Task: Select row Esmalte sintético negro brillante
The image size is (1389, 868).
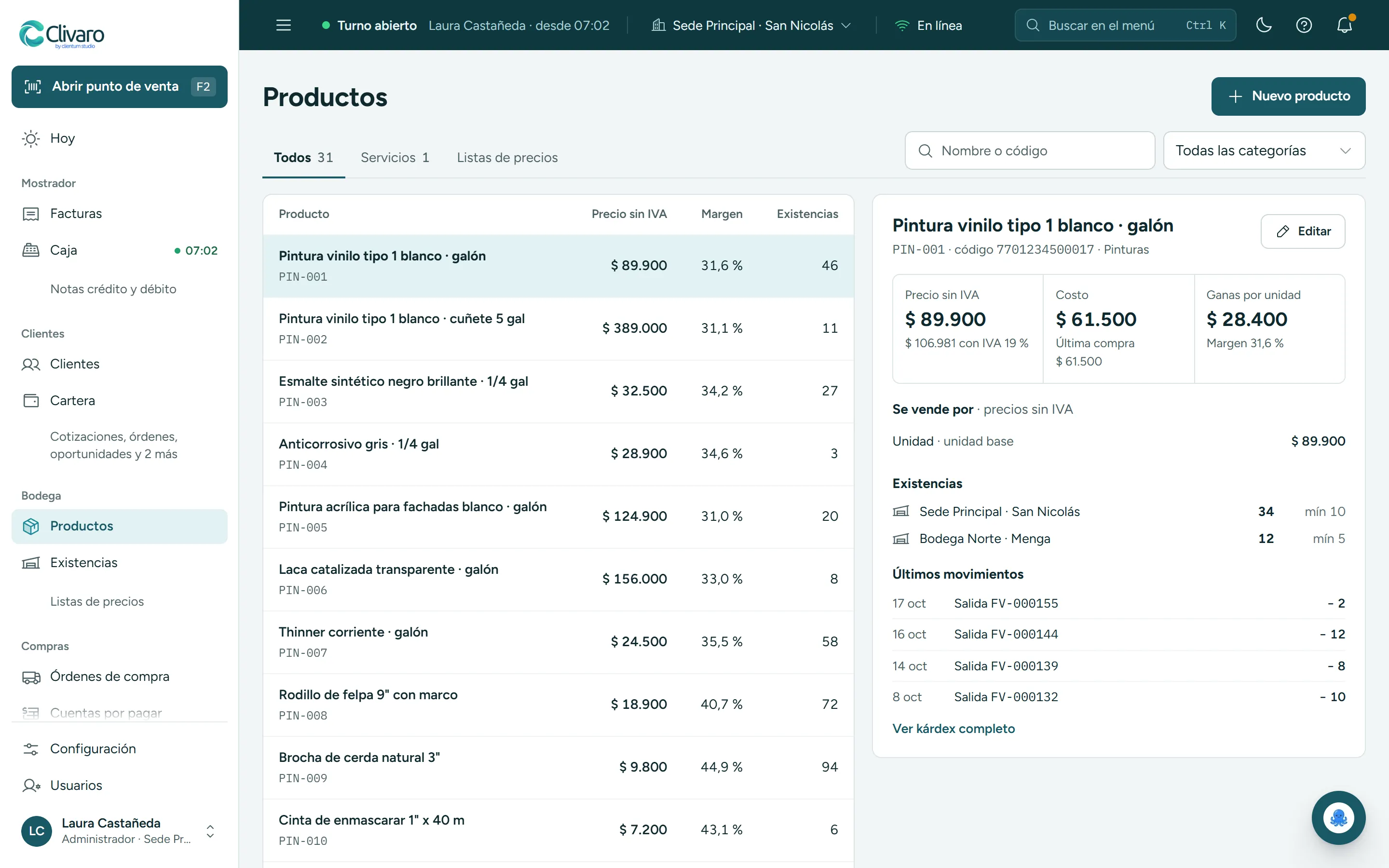Action: coord(558,391)
